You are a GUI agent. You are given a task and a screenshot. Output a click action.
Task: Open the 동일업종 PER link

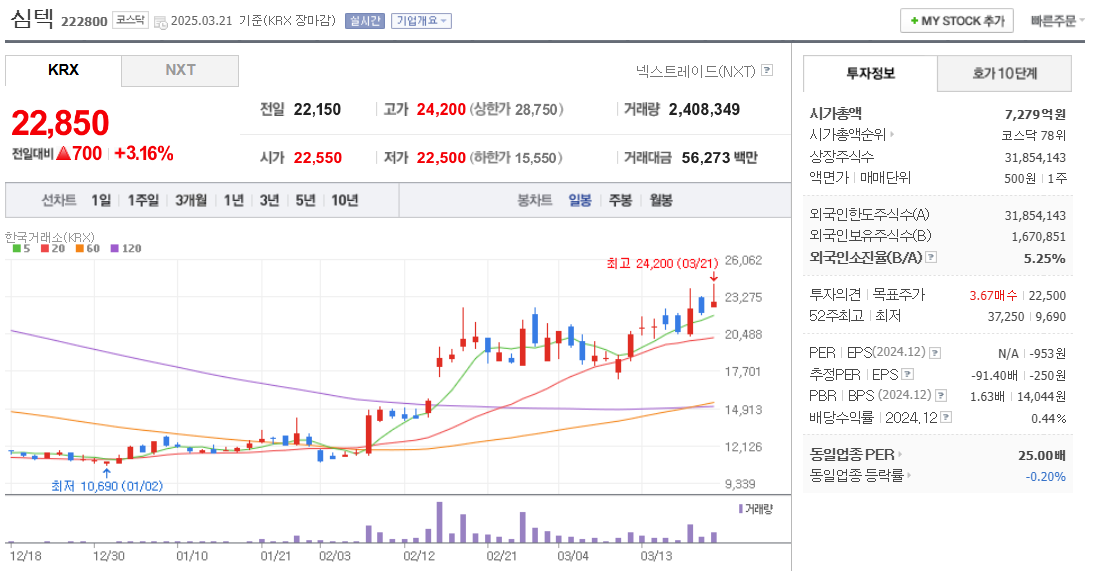855,454
